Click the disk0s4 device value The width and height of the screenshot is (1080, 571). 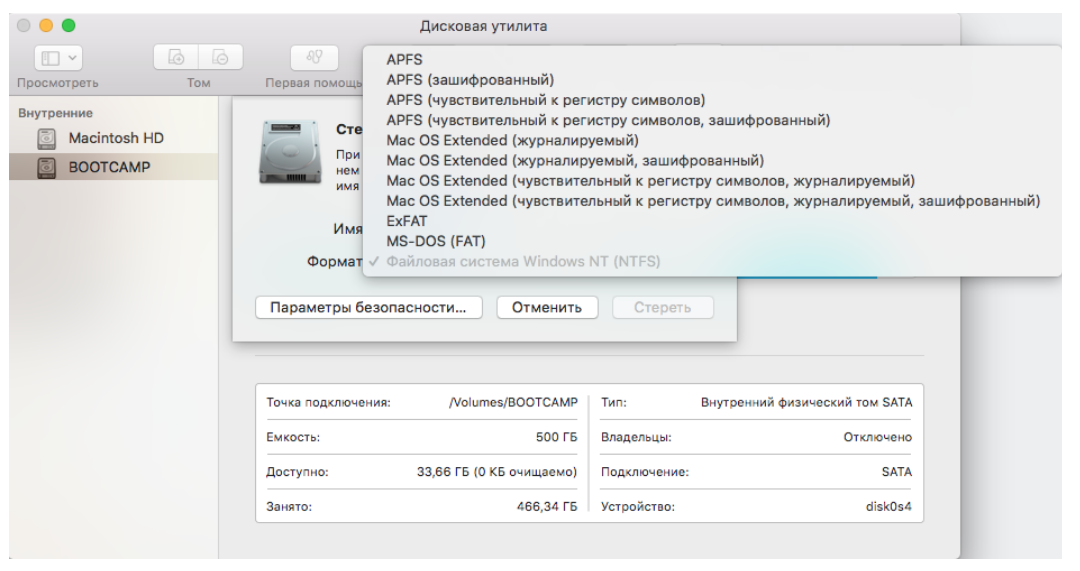point(889,506)
